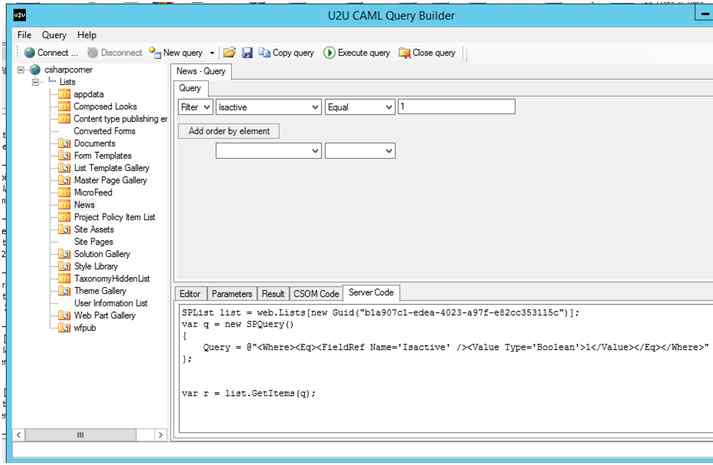This screenshot has height=465, width=713.
Task: Open the File menu
Action: tap(24, 35)
